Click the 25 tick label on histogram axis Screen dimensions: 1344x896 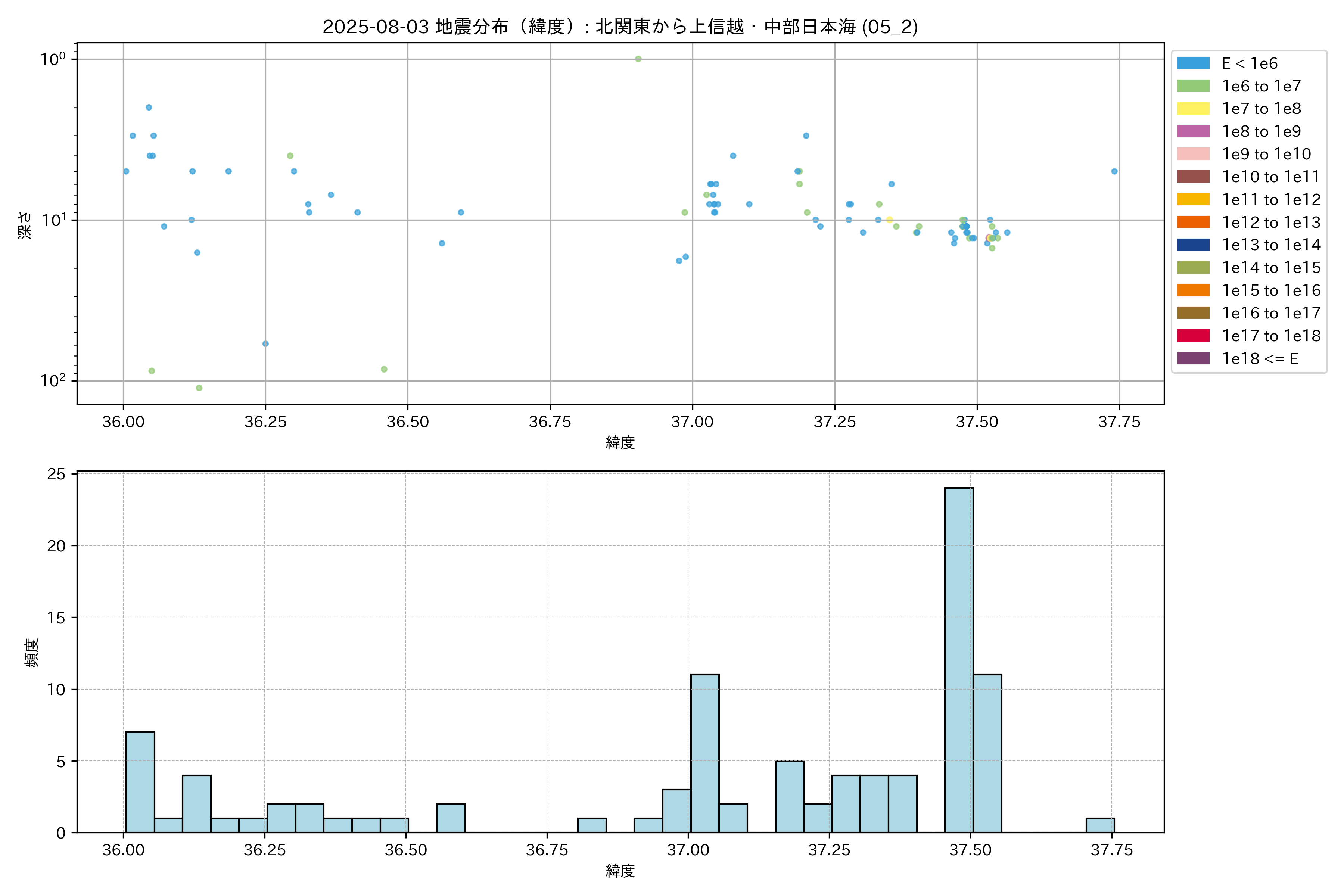click(56, 474)
